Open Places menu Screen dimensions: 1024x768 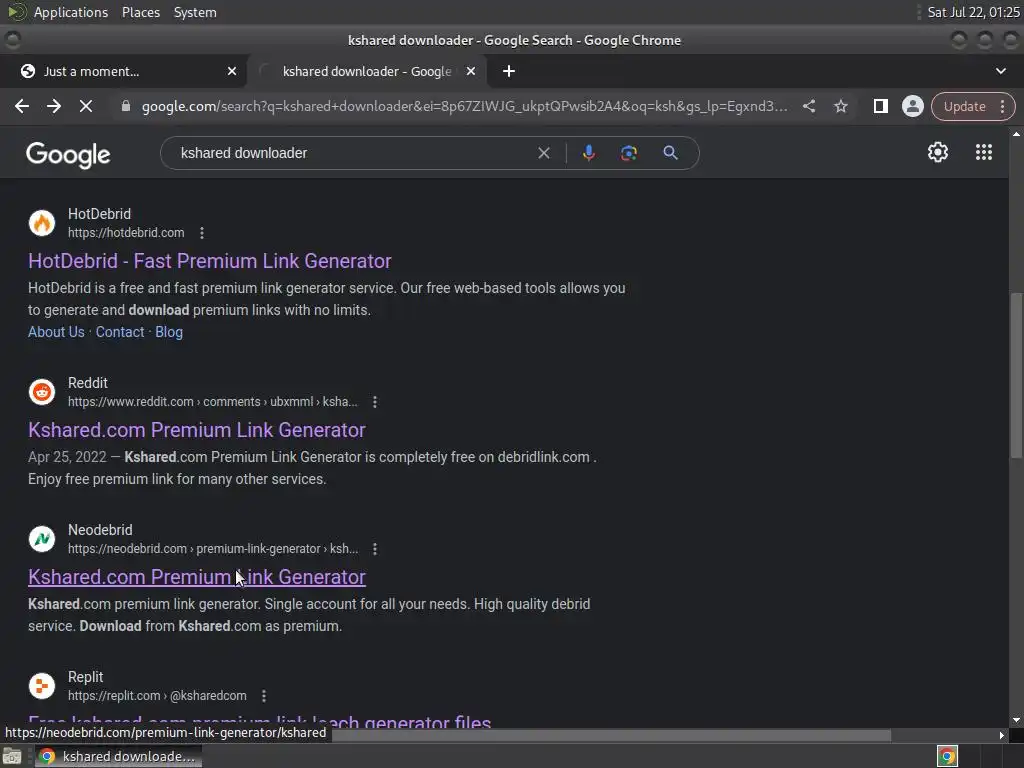(140, 12)
